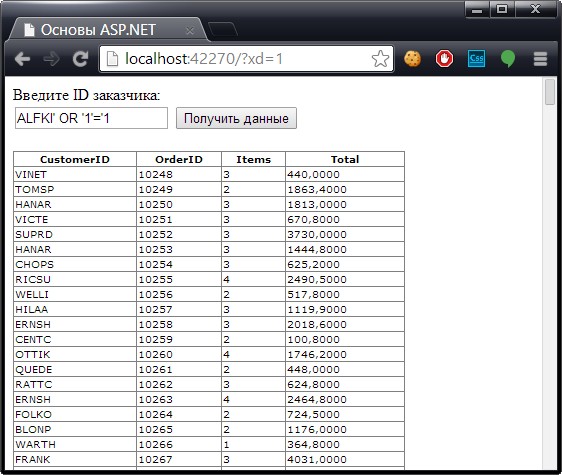
Task: Select the WELLI customer cell
Action: point(75,294)
